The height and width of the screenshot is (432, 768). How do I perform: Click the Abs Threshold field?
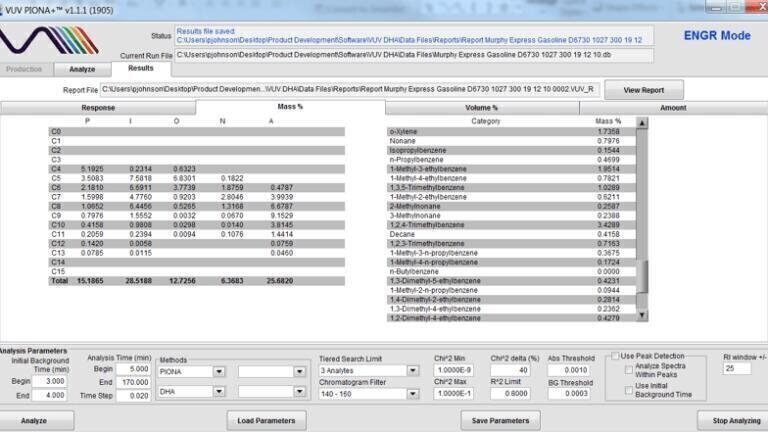tap(569, 370)
